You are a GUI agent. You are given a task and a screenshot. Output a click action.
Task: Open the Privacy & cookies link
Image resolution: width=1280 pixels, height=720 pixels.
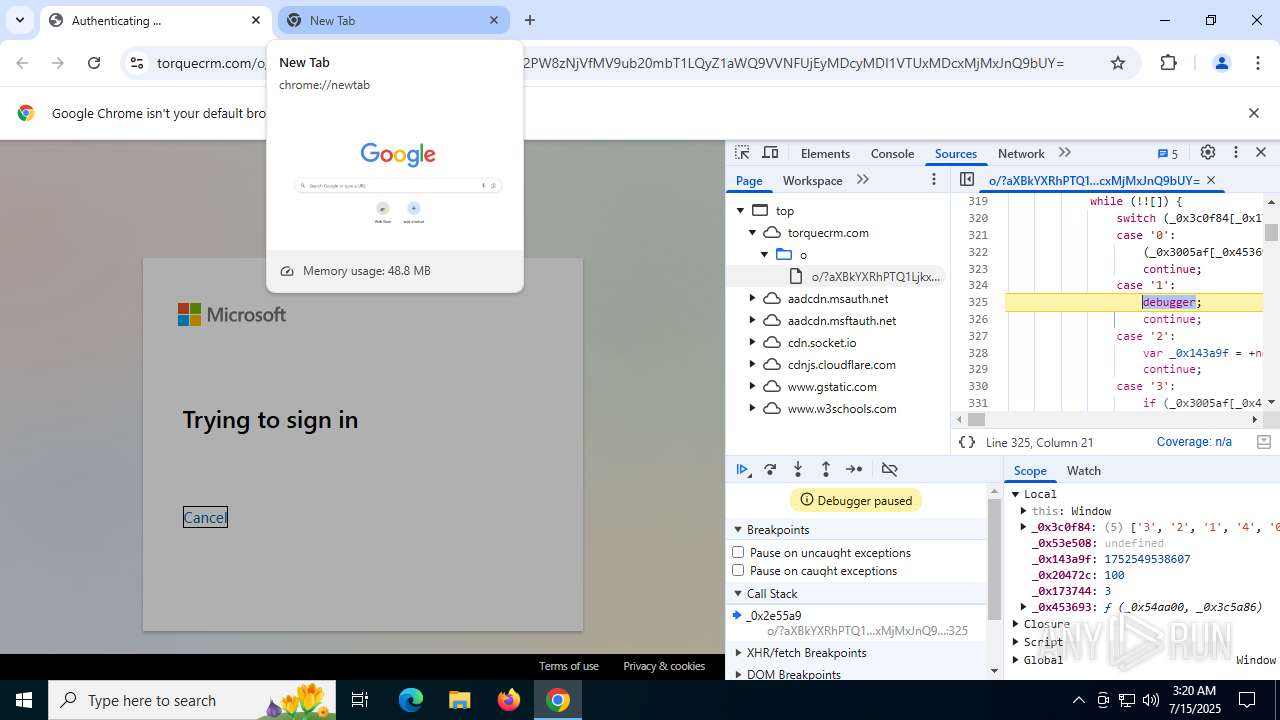click(664, 666)
